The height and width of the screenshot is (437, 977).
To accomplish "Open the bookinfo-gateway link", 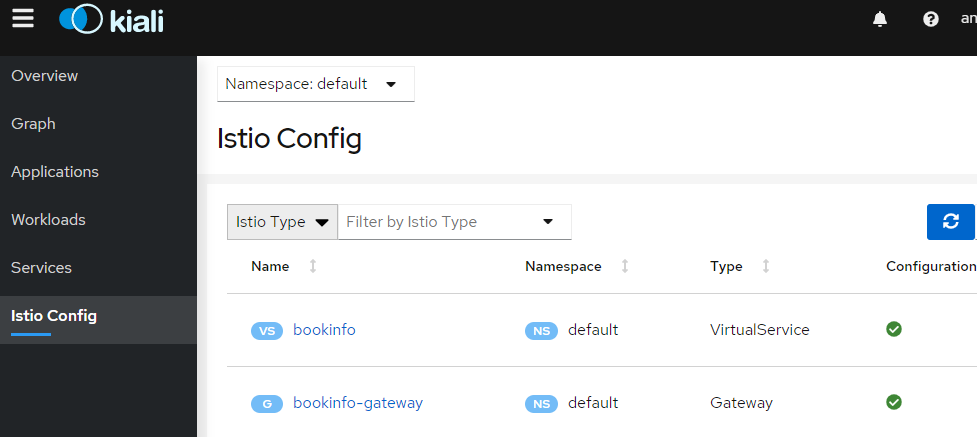I will [358, 403].
